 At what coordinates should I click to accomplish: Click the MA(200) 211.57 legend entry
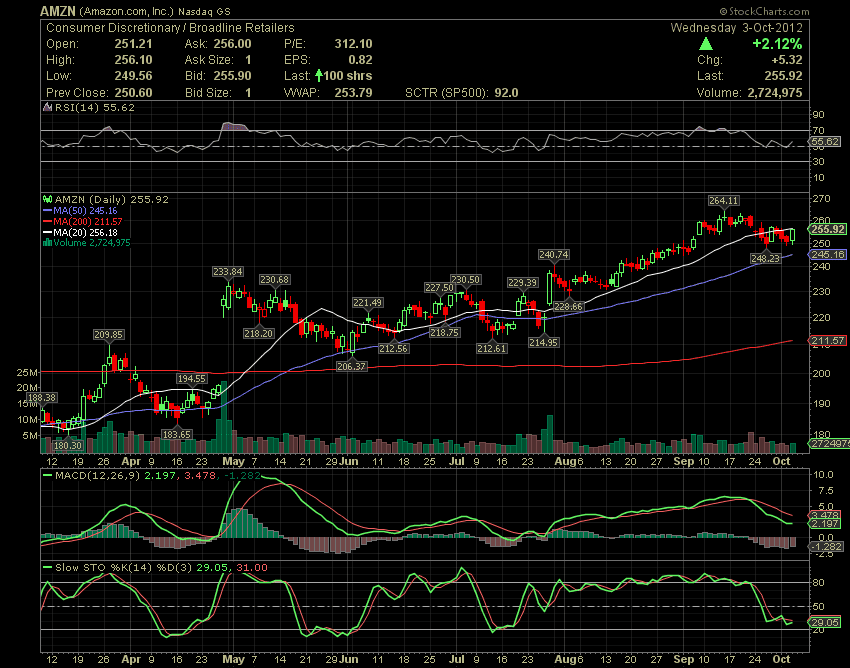[88, 221]
